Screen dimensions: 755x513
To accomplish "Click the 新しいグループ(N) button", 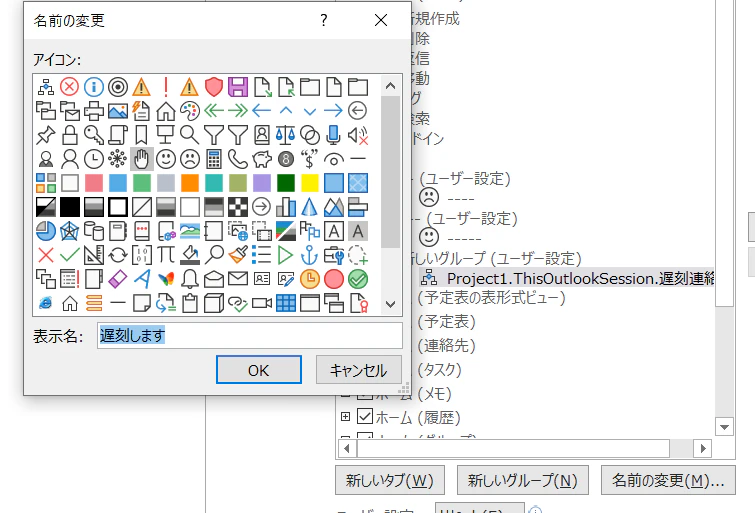I will pyautogui.click(x=522, y=480).
